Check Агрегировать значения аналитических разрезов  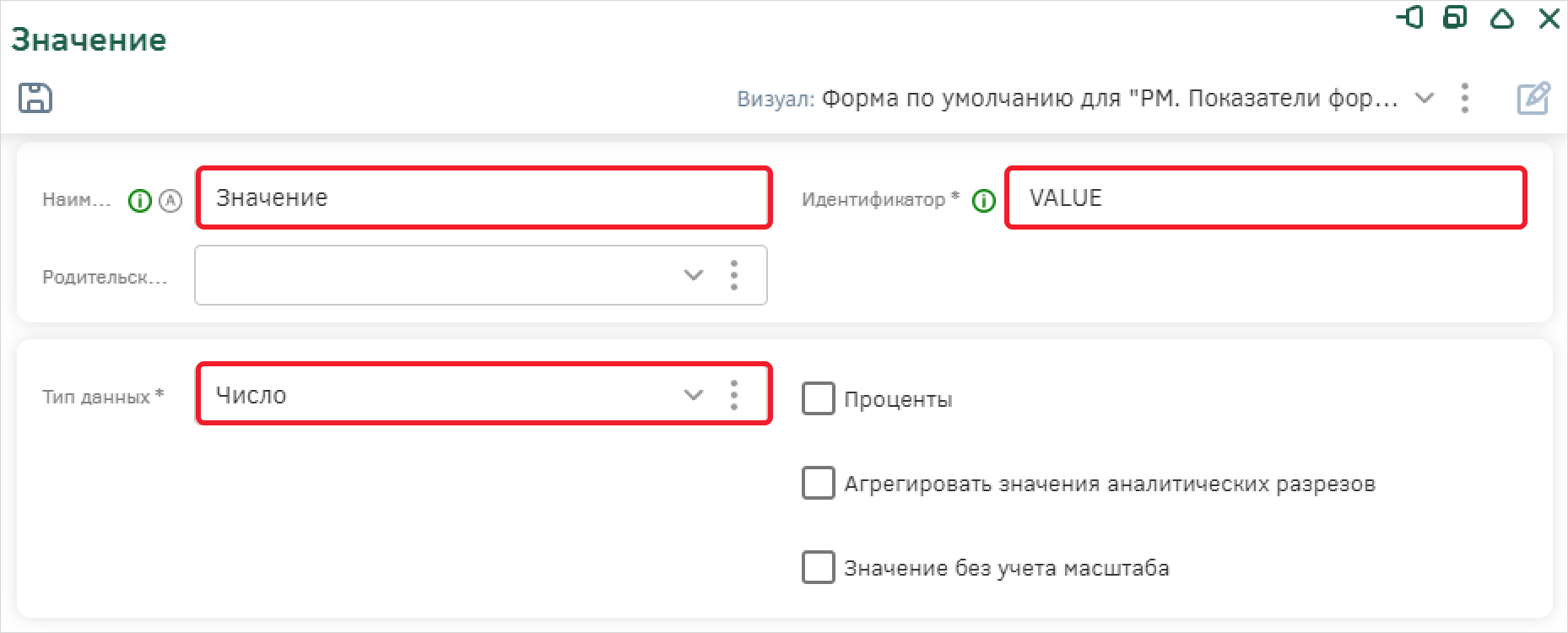(x=818, y=484)
